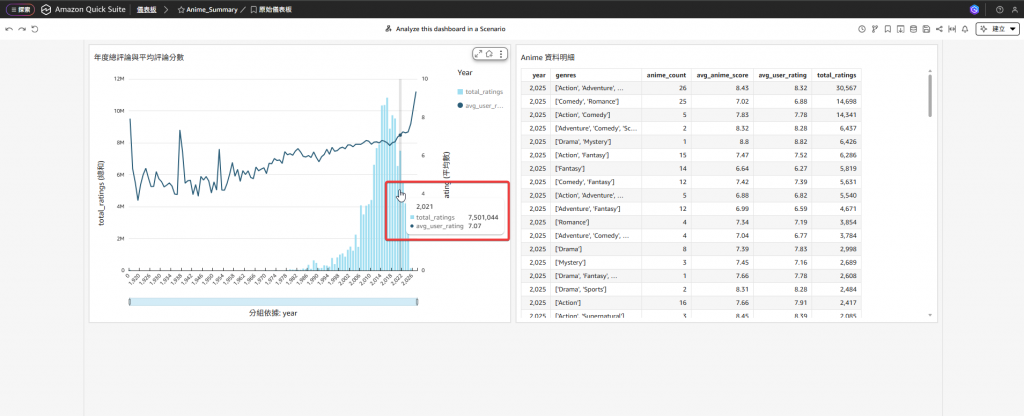Click the Year legend title
The height and width of the screenshot is (416, 1024).
coord(465,72)
